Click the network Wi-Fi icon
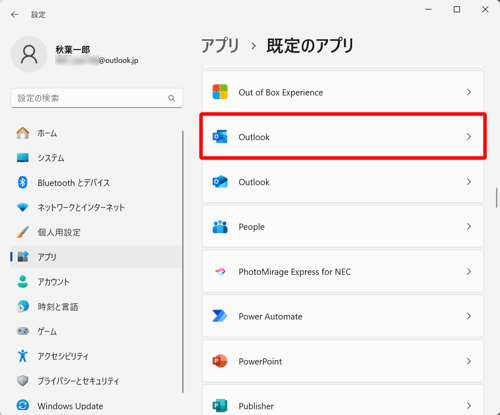500x415 pixels. [23, 207]
